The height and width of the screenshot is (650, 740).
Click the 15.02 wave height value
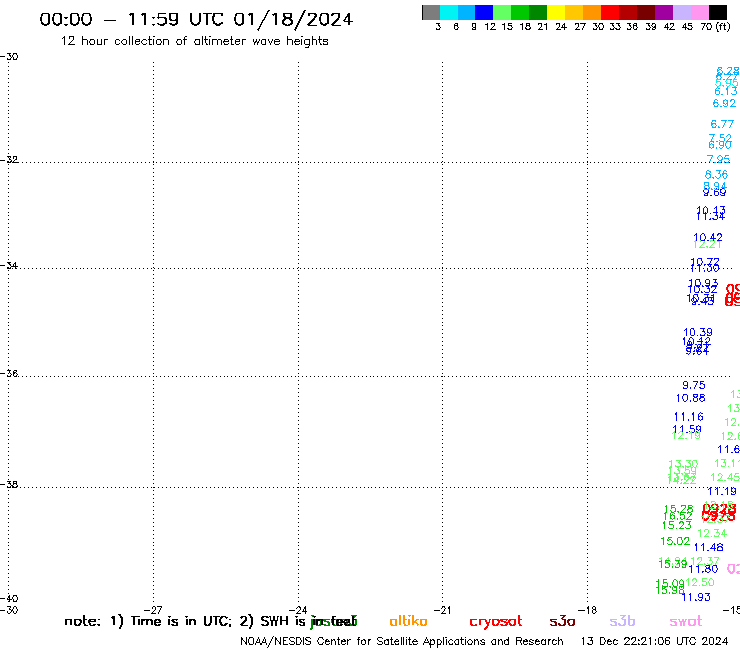click(x=675, y=541)
